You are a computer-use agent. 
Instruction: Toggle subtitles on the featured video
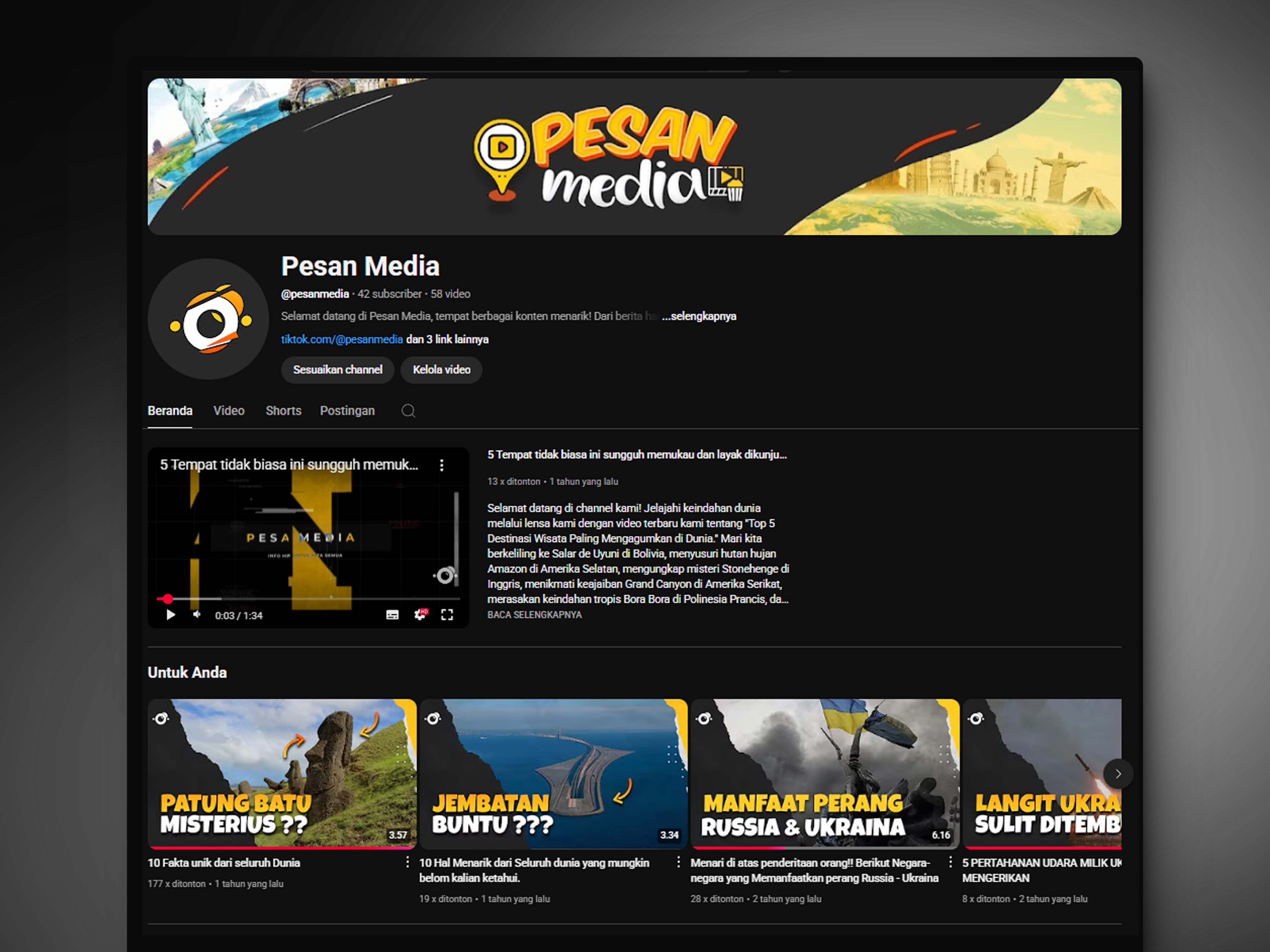[392, 615]
